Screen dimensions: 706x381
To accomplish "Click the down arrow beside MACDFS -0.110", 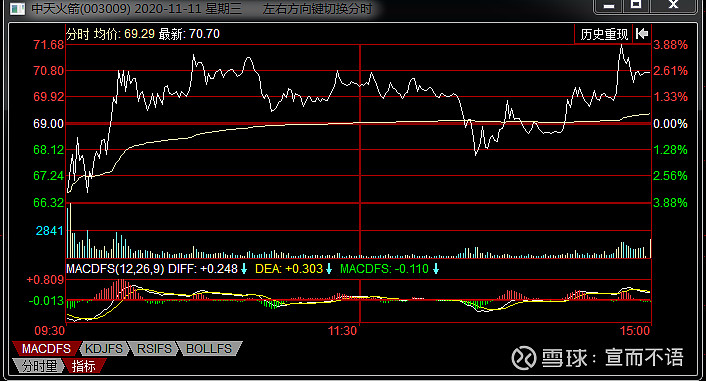I will [x=436, y=269].
